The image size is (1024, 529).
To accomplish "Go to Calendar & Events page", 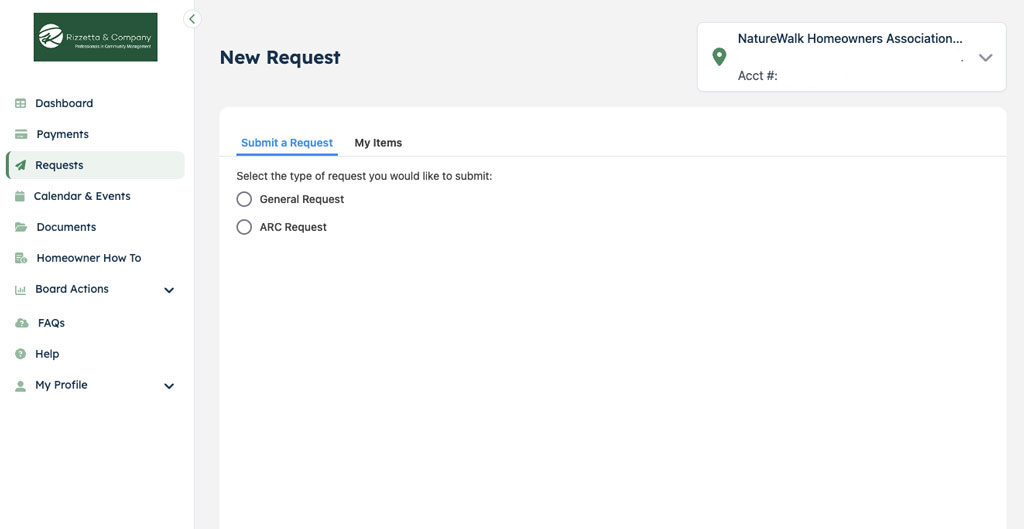I will pyautogui.click(x=82, y=196).
